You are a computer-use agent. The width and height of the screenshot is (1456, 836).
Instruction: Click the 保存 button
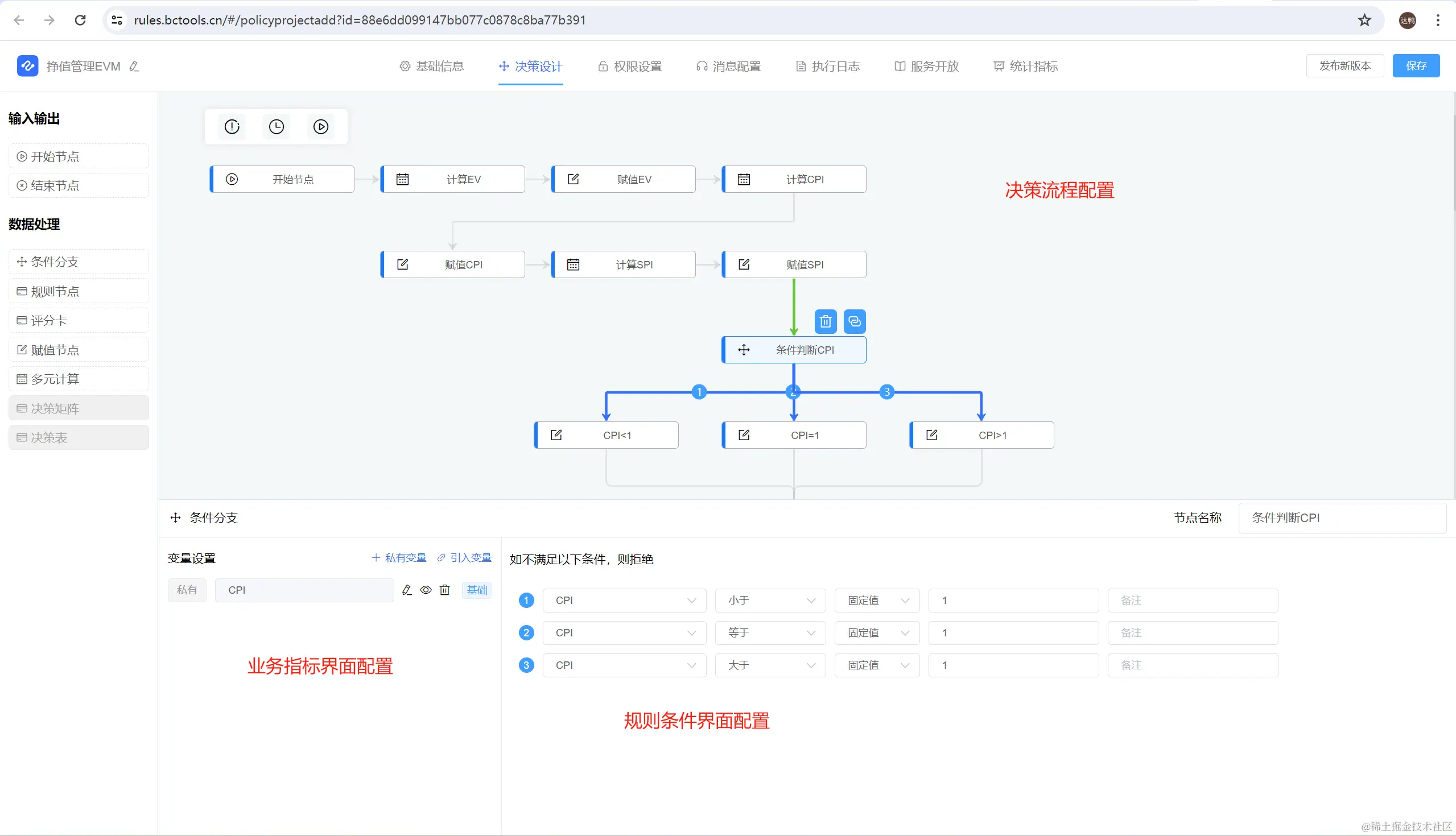pyautogui.click(x=1416, y=66)
